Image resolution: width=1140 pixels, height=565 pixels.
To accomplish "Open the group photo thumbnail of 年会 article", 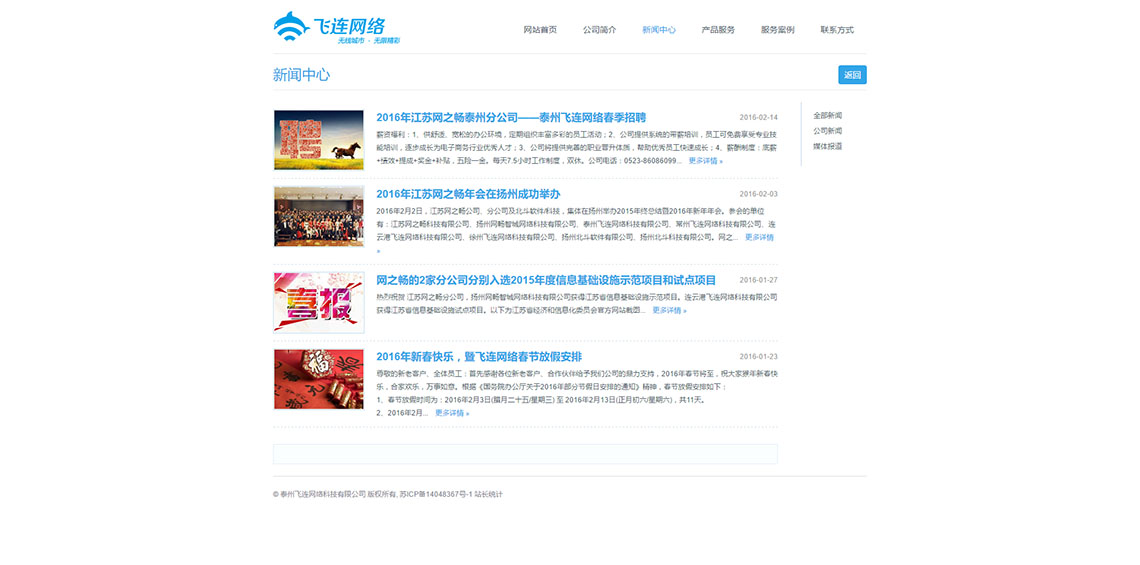I will [x=318, y=216].
